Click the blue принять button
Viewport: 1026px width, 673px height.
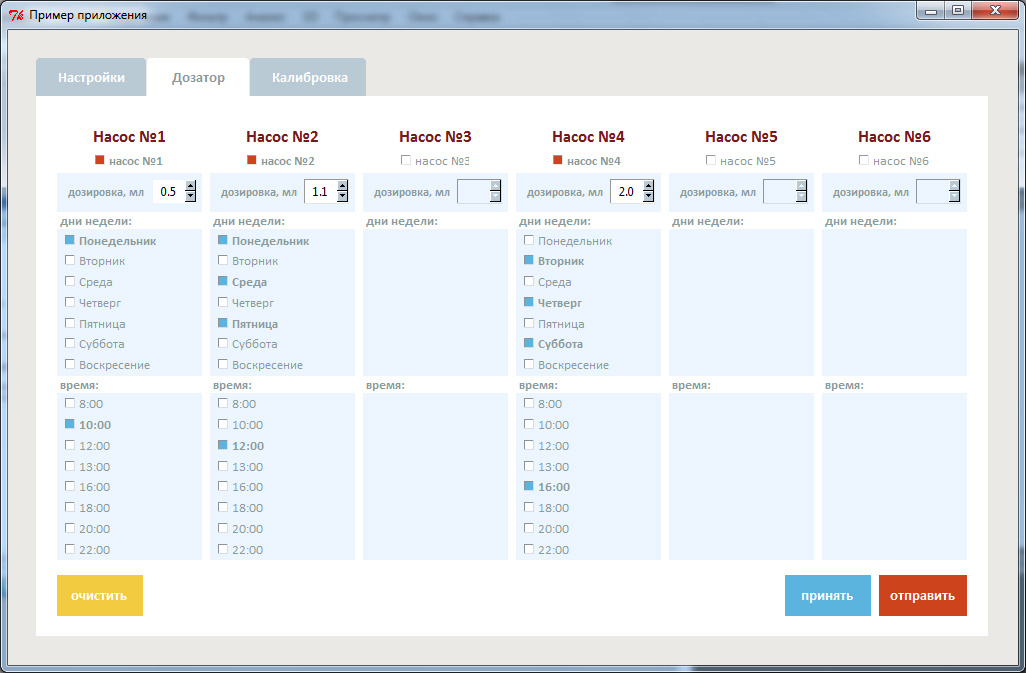pos(827,596)
